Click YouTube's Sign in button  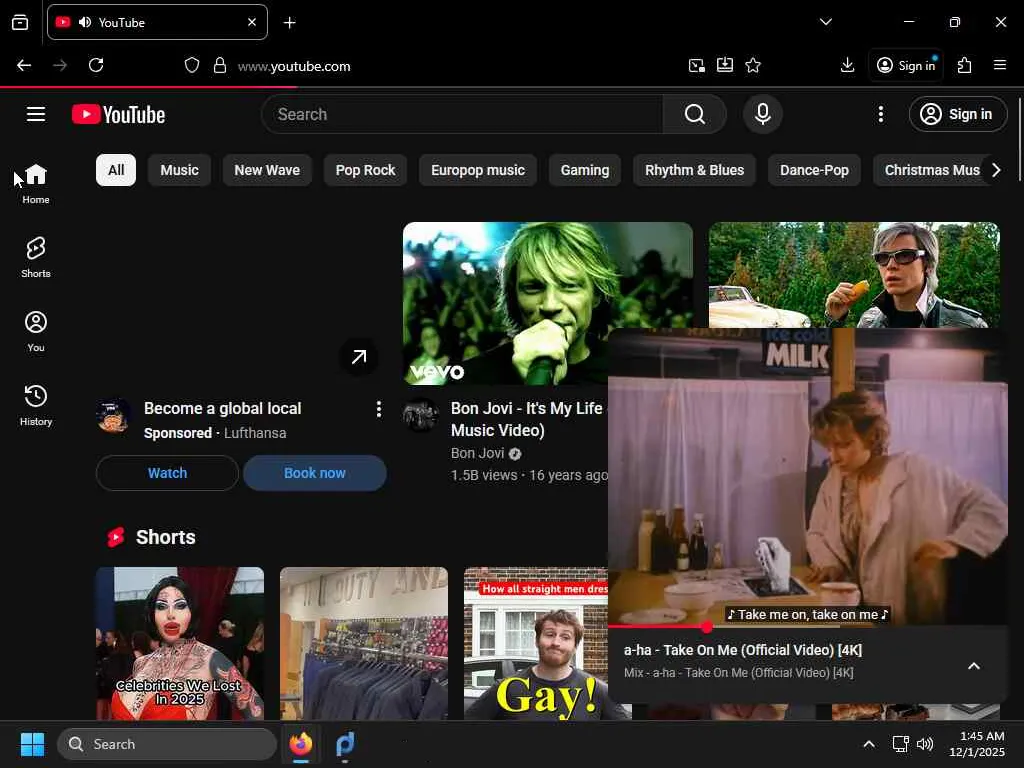[x=957, y=114]
